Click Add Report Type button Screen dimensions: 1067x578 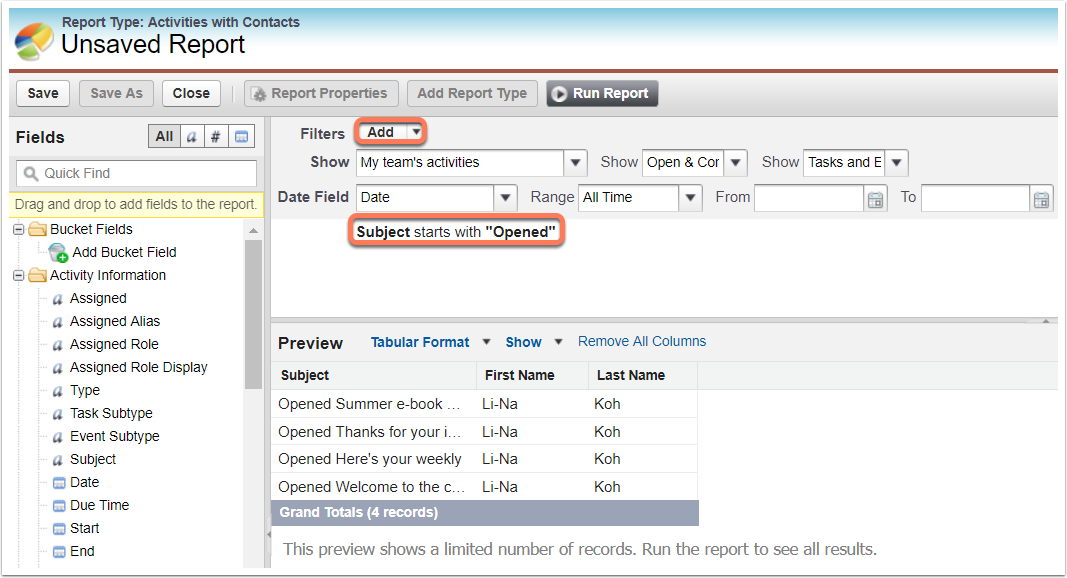(x=472, y=93)
